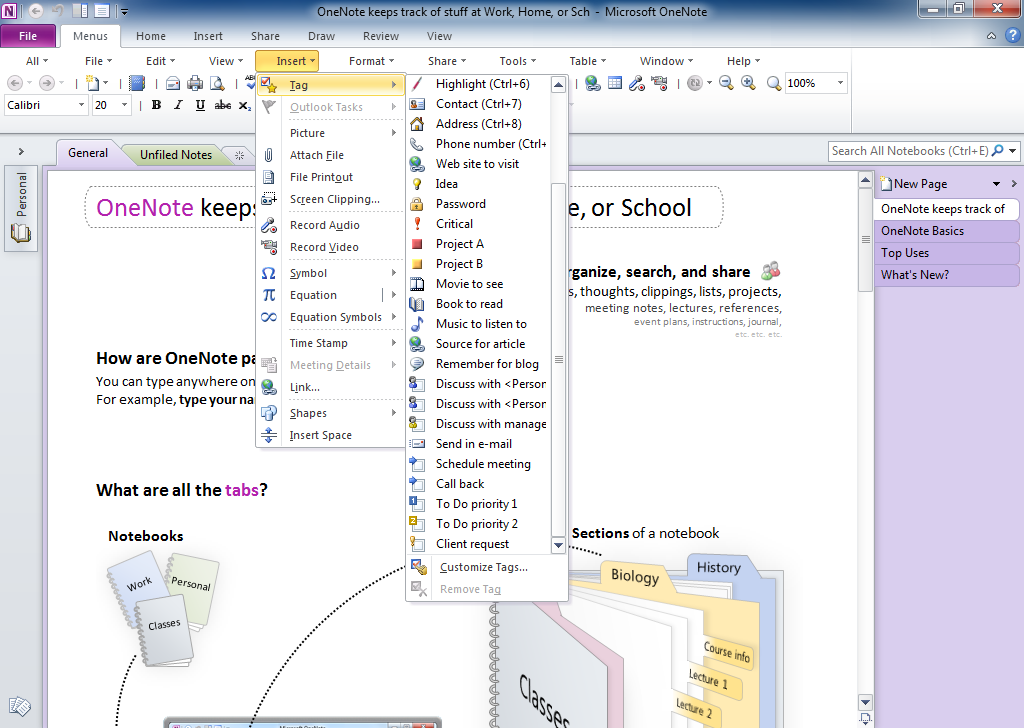Click the purple File button
Screen dimensions: 1024x728
(28, 36)
